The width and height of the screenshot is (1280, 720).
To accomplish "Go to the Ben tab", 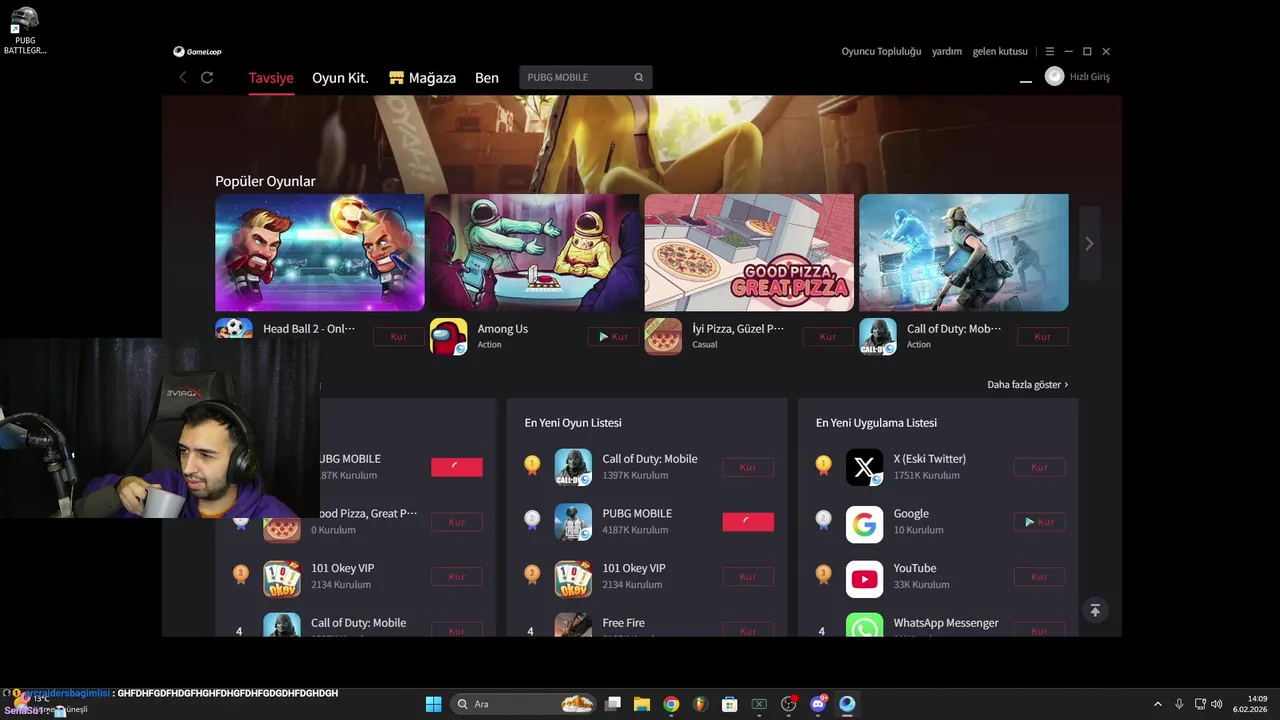I will (x=487, y=78).
